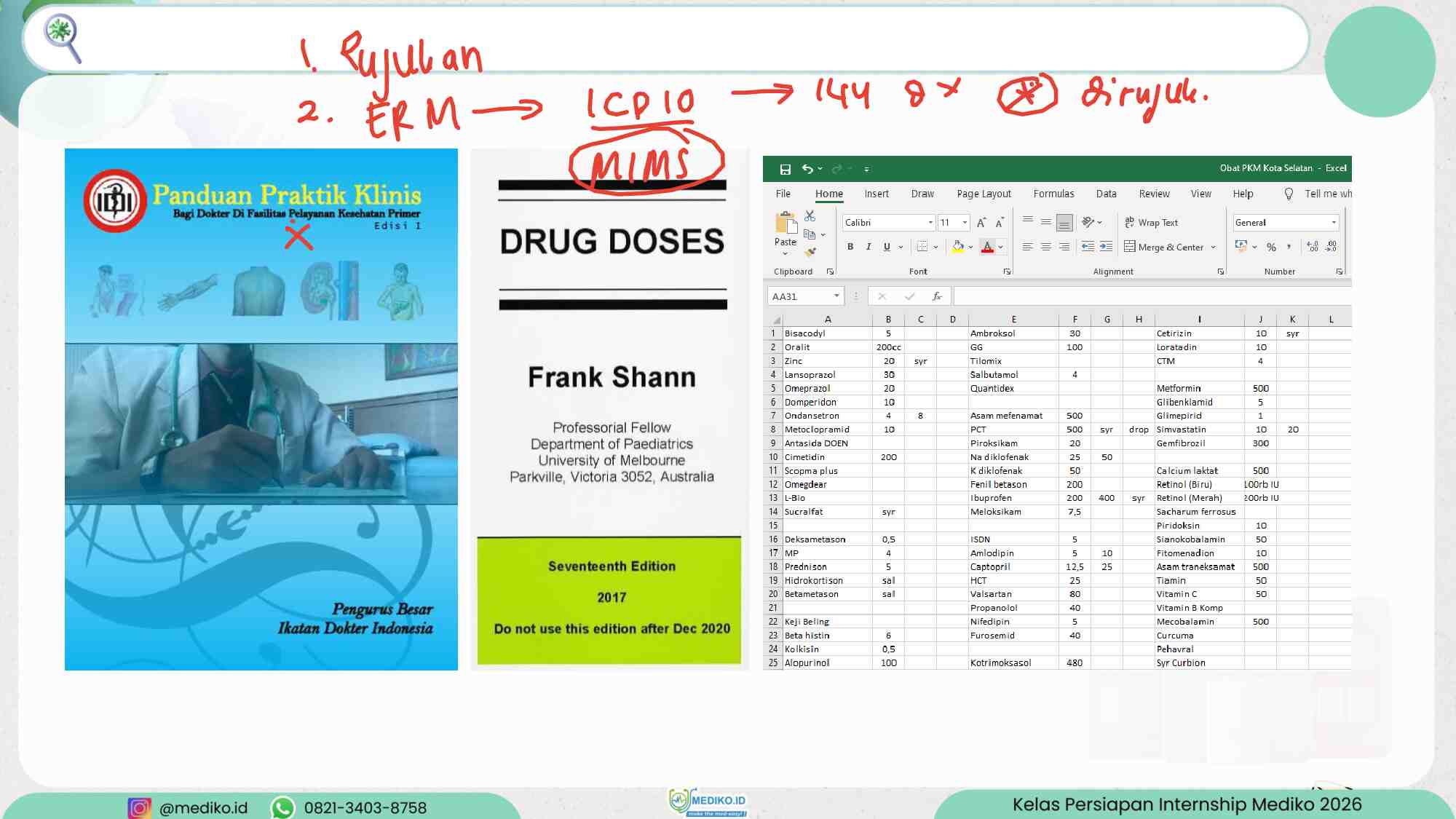Click the Paste clipboard icon

786,222
